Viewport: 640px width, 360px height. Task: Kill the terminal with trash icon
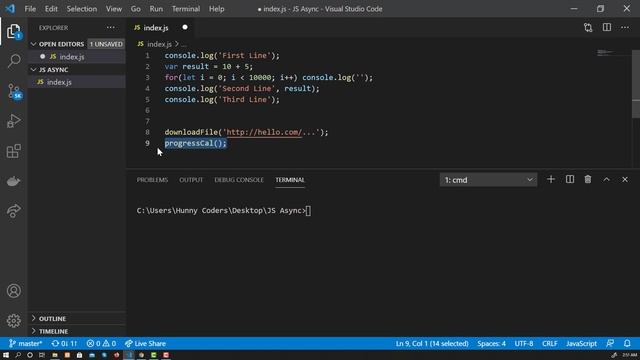click(588, 180)
